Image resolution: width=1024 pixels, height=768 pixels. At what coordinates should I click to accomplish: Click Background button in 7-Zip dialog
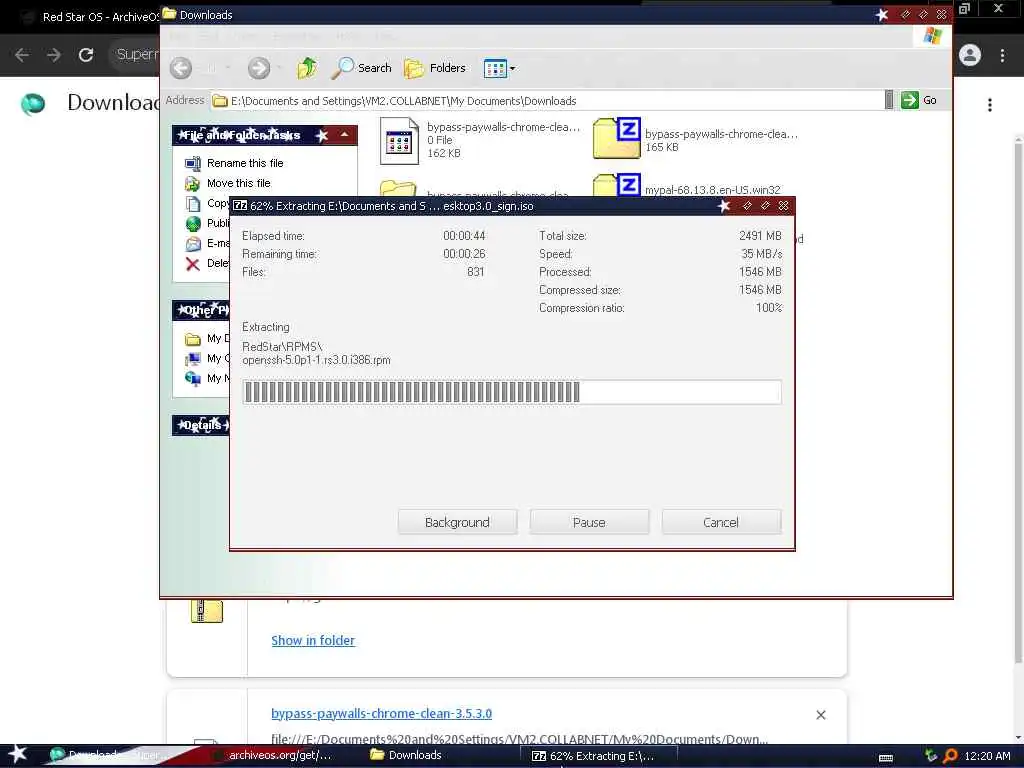click(457, 522)
